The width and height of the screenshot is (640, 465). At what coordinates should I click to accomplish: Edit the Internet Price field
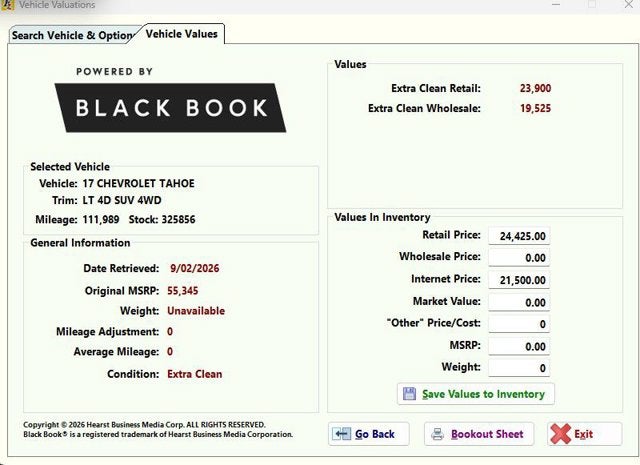519,280
